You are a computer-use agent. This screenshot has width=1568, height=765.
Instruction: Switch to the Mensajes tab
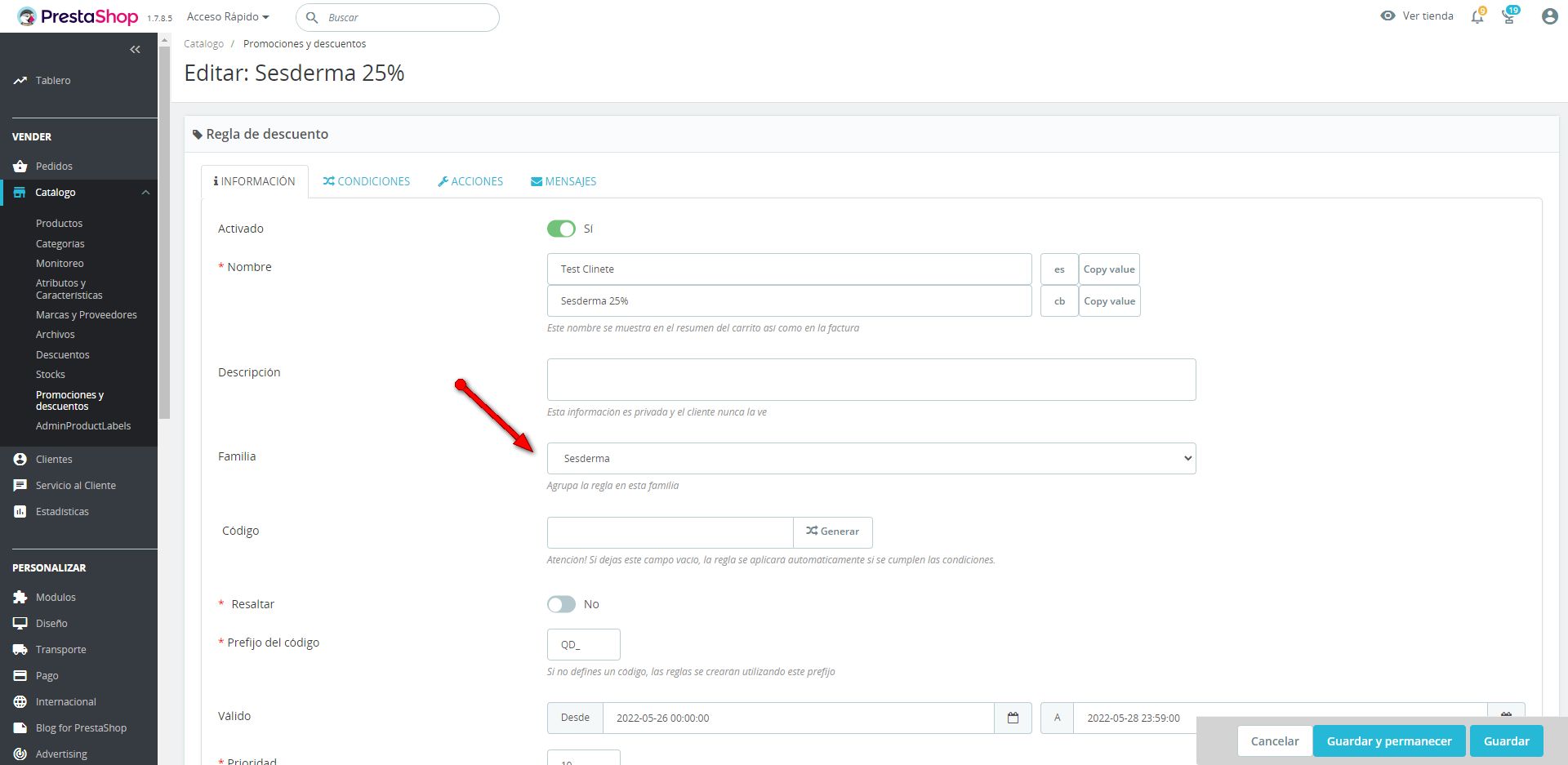point(563,182)
